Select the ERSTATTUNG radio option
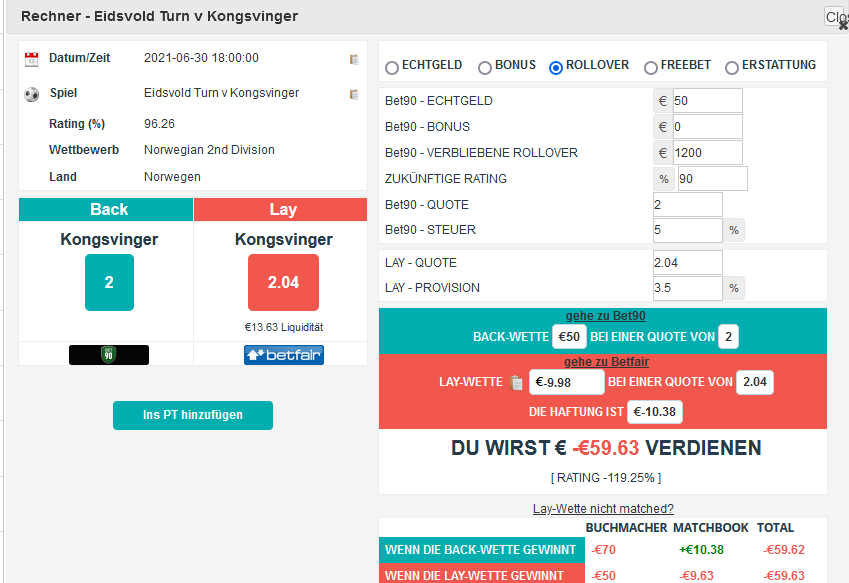Viewport: 849px width, 583px height. [x=732, y=68]
